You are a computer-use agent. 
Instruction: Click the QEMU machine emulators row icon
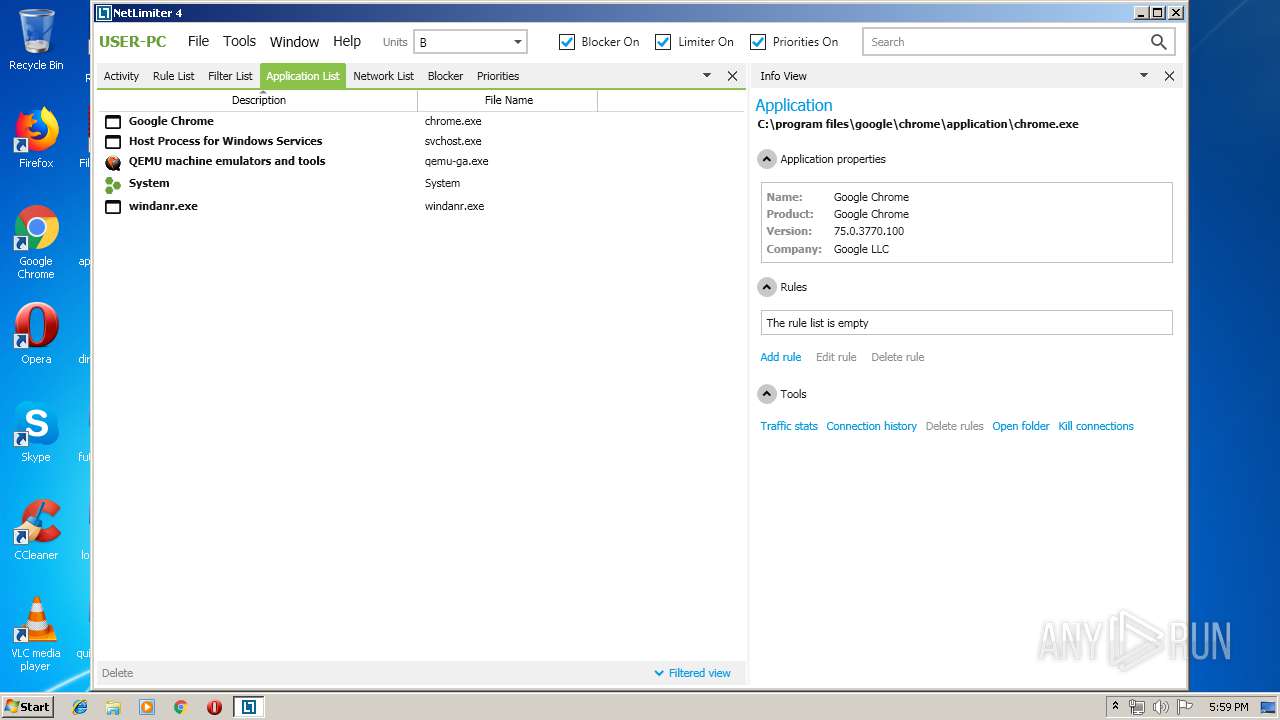pyautogui.click(x=113, y=162)
